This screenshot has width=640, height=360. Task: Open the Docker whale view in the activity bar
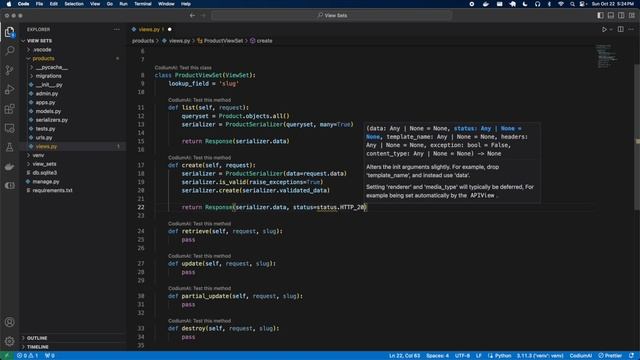(x=9, y=166)
